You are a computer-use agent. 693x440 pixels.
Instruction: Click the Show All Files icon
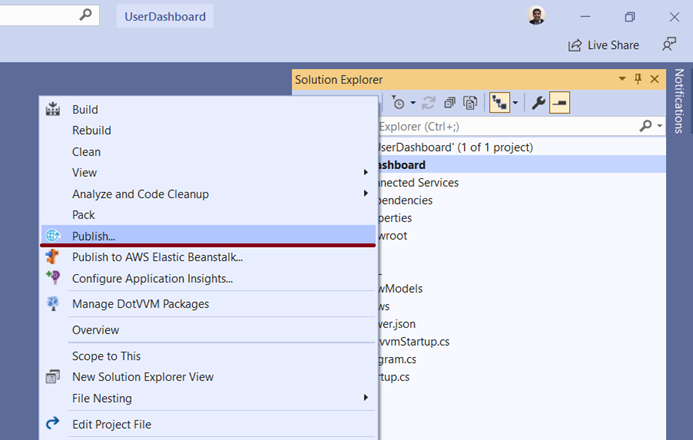coord(470,103)
